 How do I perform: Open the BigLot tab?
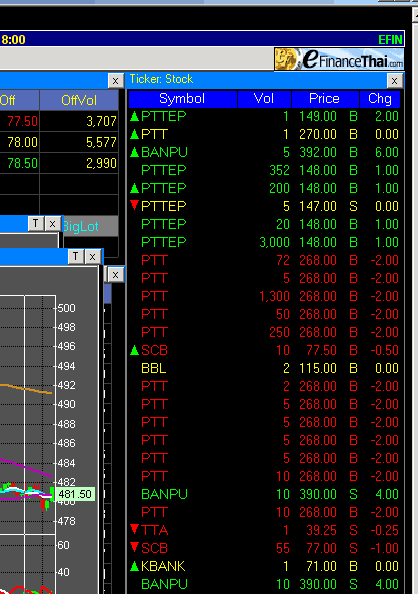click(x=80, y=227)
